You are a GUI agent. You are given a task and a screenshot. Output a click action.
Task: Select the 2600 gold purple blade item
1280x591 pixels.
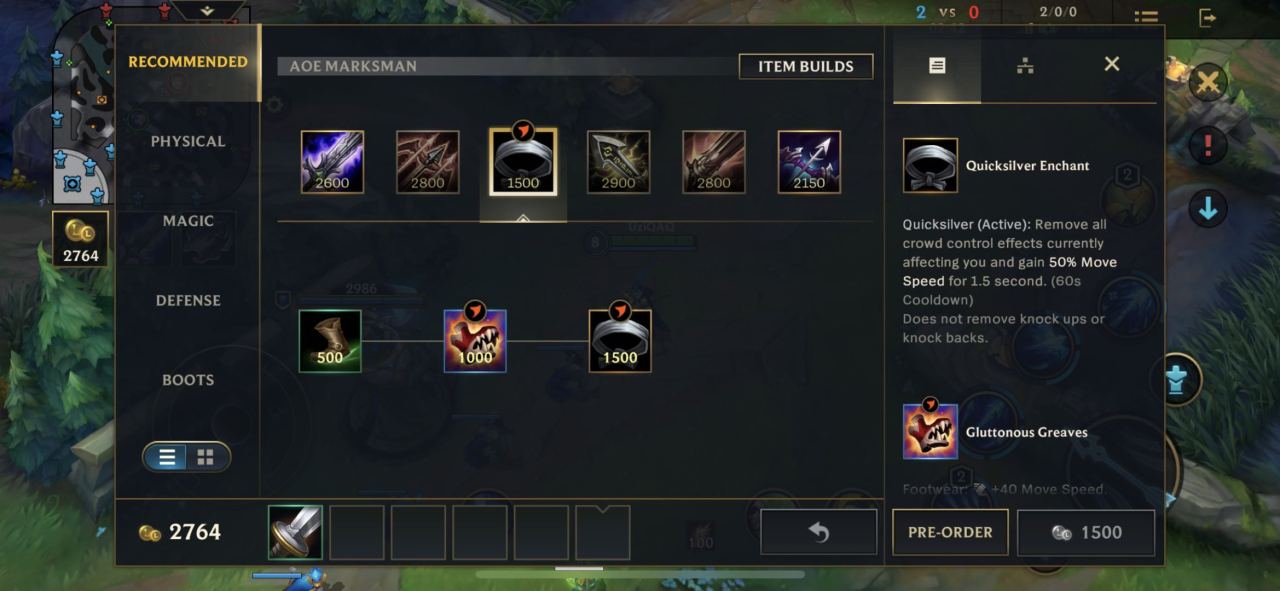point(333,162)
